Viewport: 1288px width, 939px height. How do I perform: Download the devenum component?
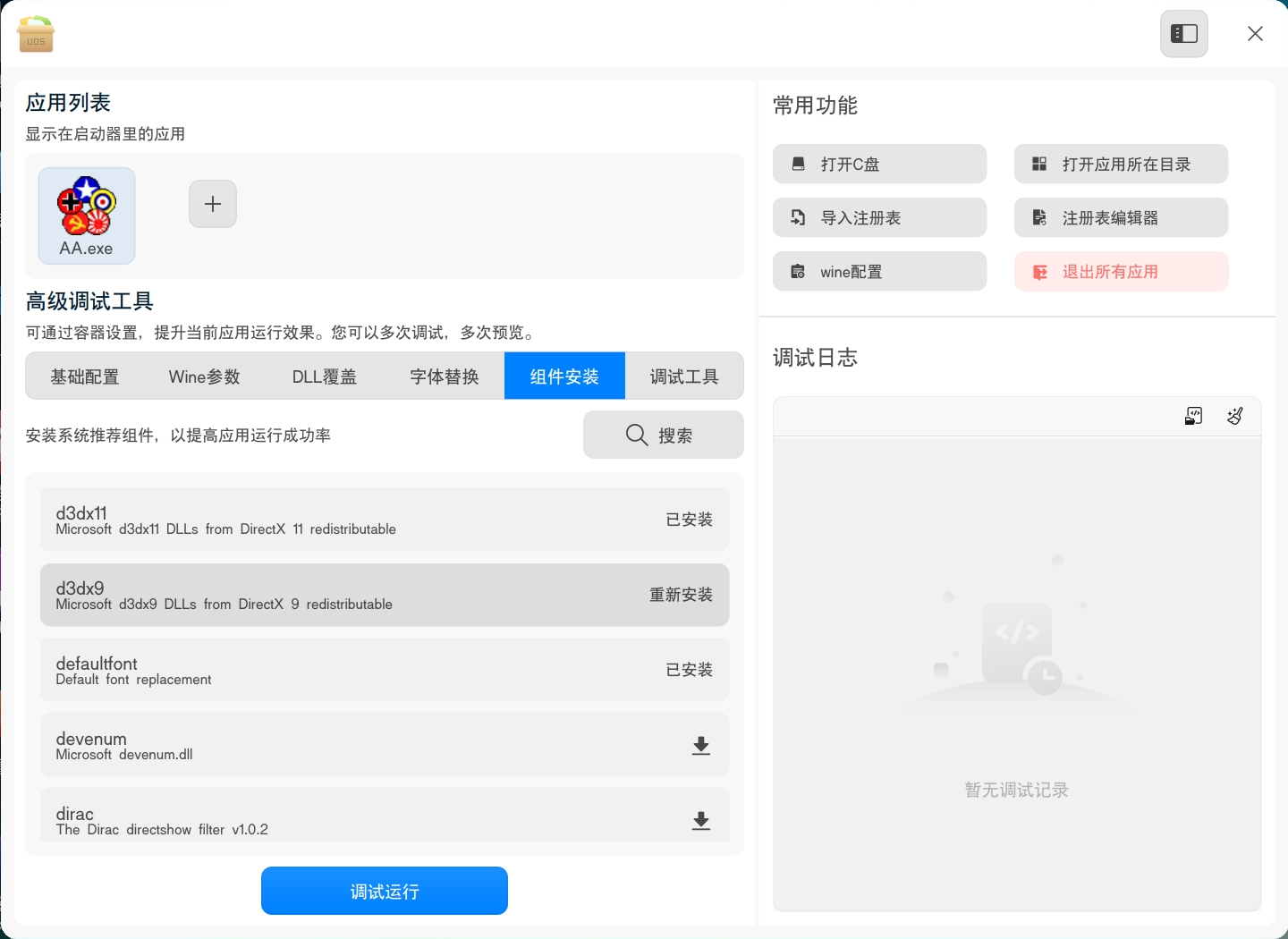[x=701, y=745]
